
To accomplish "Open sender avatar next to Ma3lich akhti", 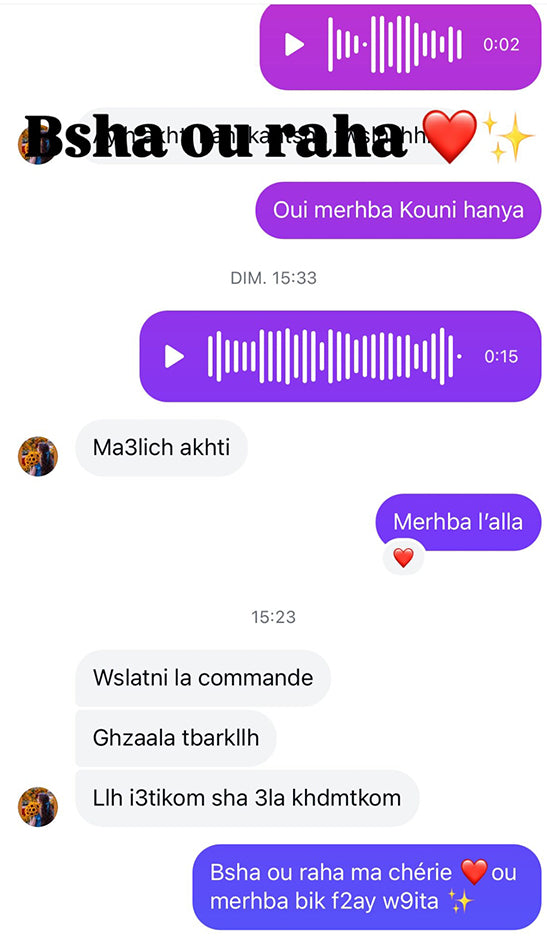I will 38,456.
